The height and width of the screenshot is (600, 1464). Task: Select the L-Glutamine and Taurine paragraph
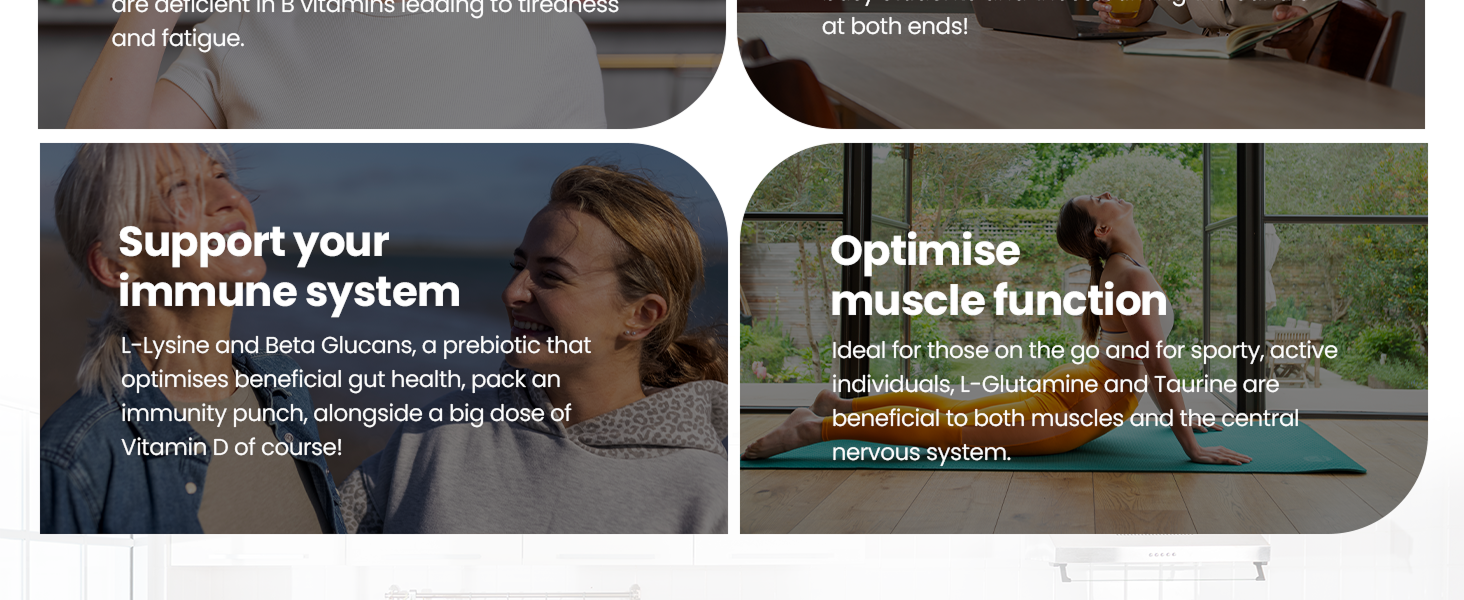tap(1084, 401)
